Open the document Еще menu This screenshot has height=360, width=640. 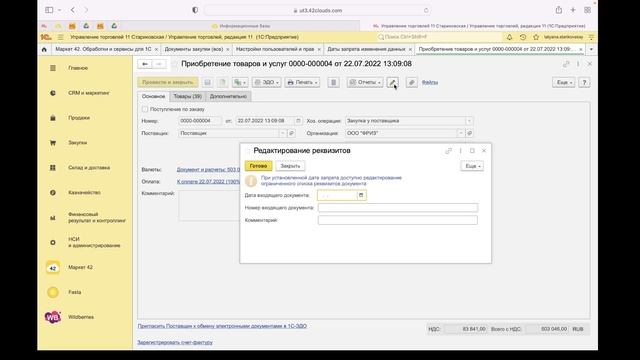pyautogui.click(x=564, y=82)
